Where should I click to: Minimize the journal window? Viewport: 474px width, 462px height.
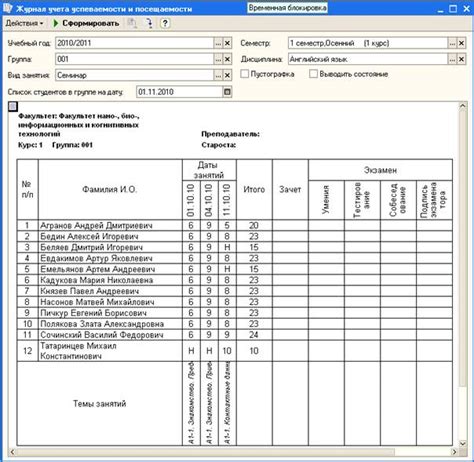(x=440, y=9)
